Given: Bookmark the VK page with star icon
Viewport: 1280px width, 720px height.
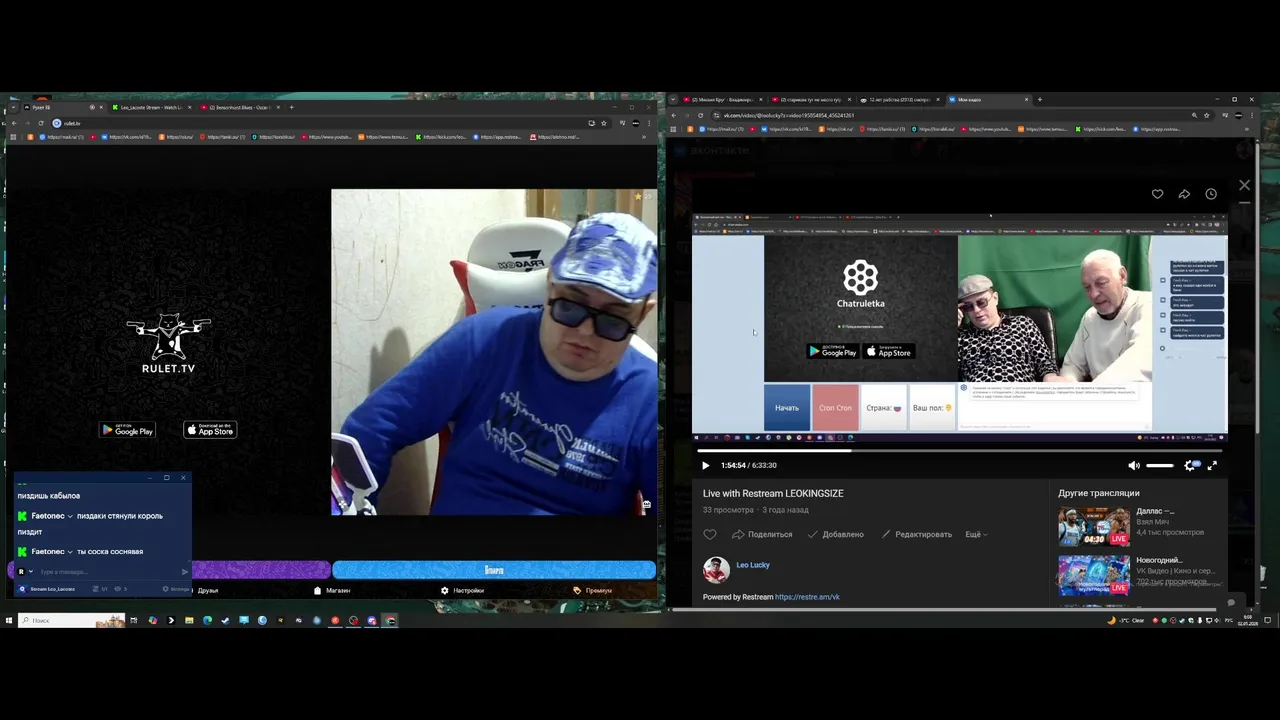Looking at the screenshot, I should pos(1208,115).
